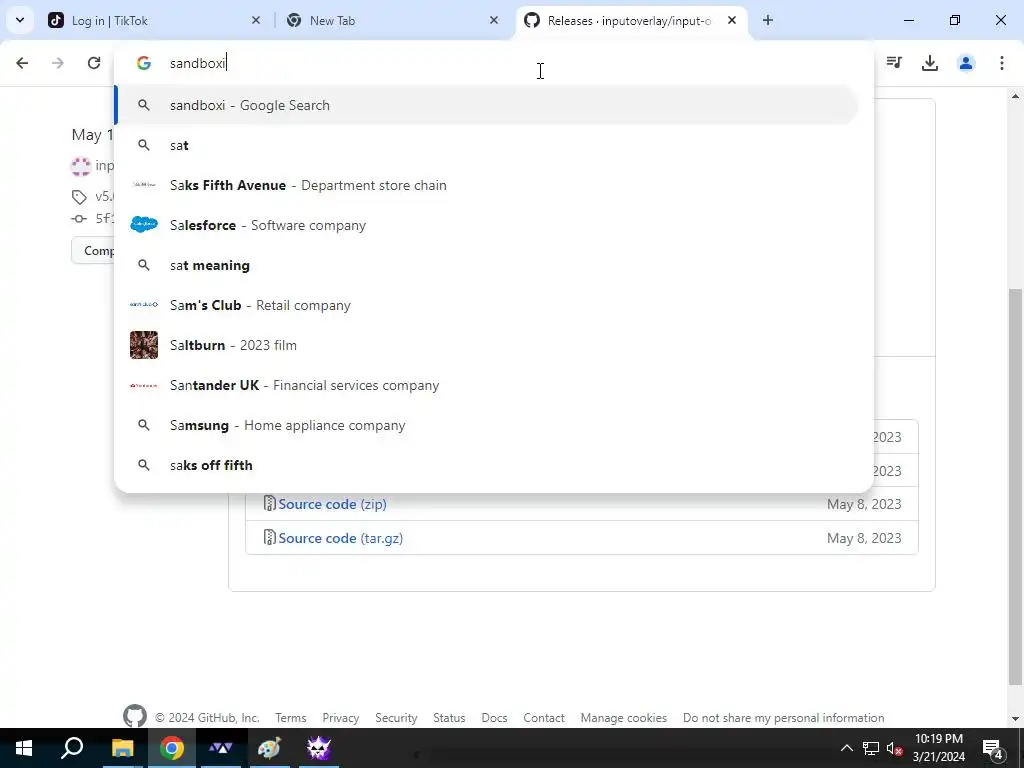This screenshot has height=768, width=1024.
Task: Select the Releases inputoverlay GitHub tab
Action: (632, 21)
